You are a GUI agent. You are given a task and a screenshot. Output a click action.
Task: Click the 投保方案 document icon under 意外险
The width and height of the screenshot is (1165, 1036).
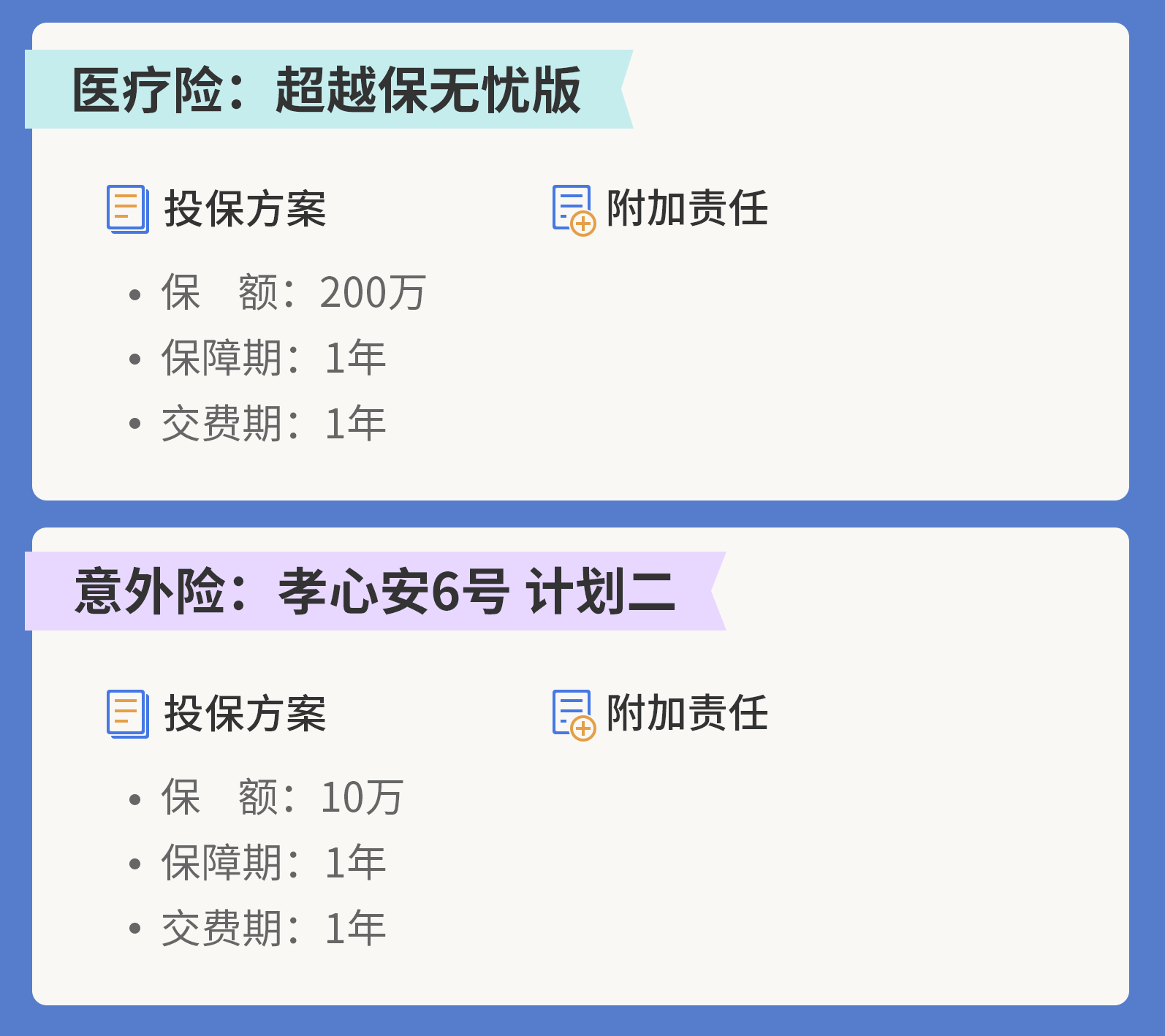(x=128, y=714)
